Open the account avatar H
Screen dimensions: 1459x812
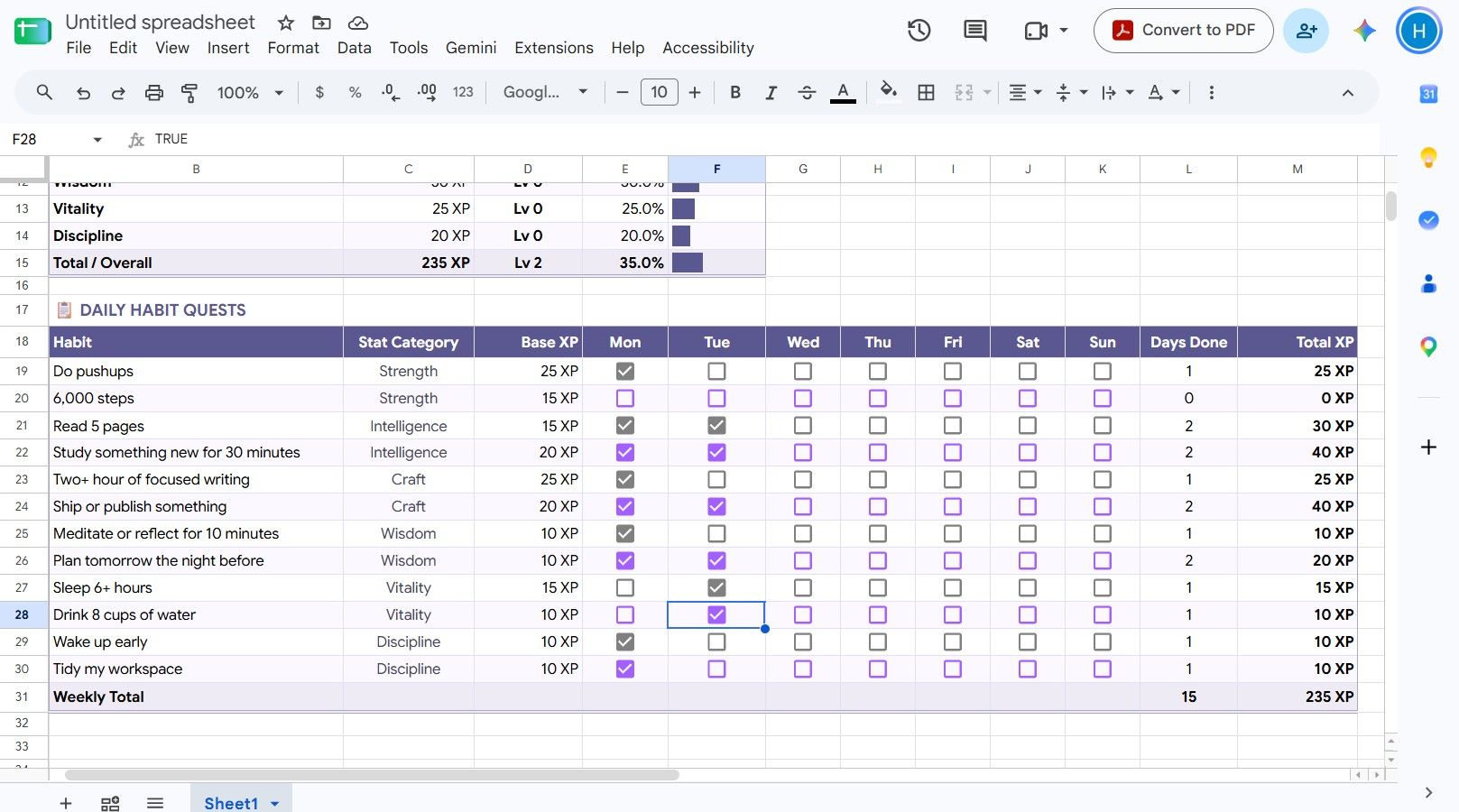click(x=1418, y=31)
